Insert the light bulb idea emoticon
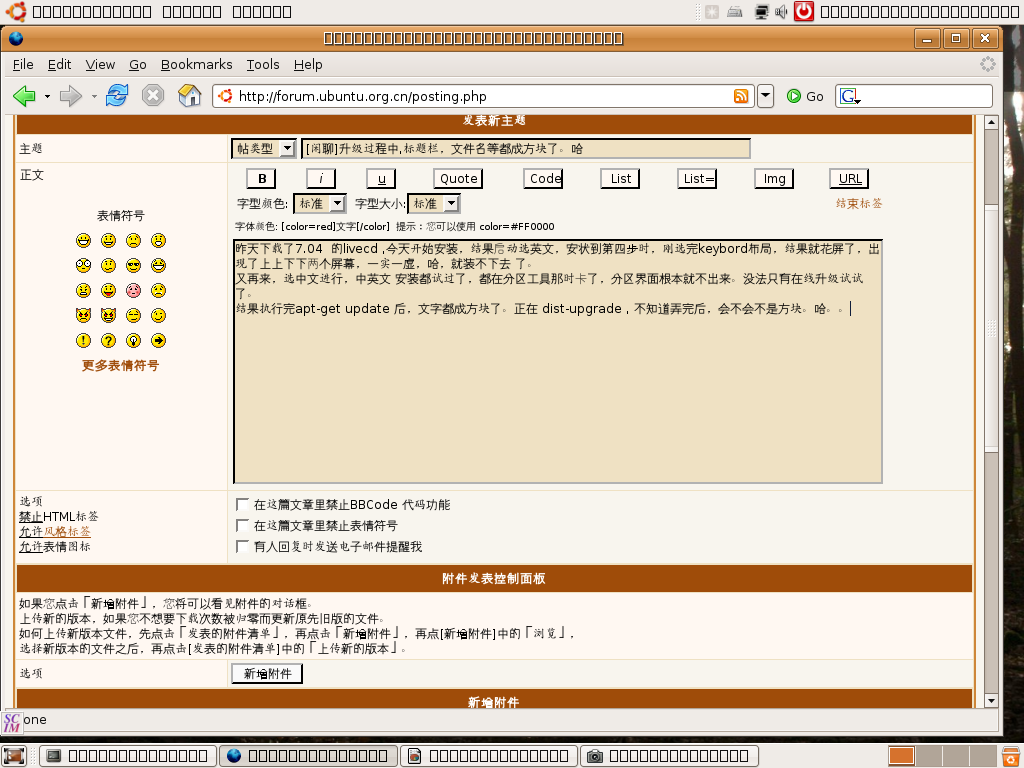The image size is (1024, 768). pyautogui.click(x=133, y=340)
